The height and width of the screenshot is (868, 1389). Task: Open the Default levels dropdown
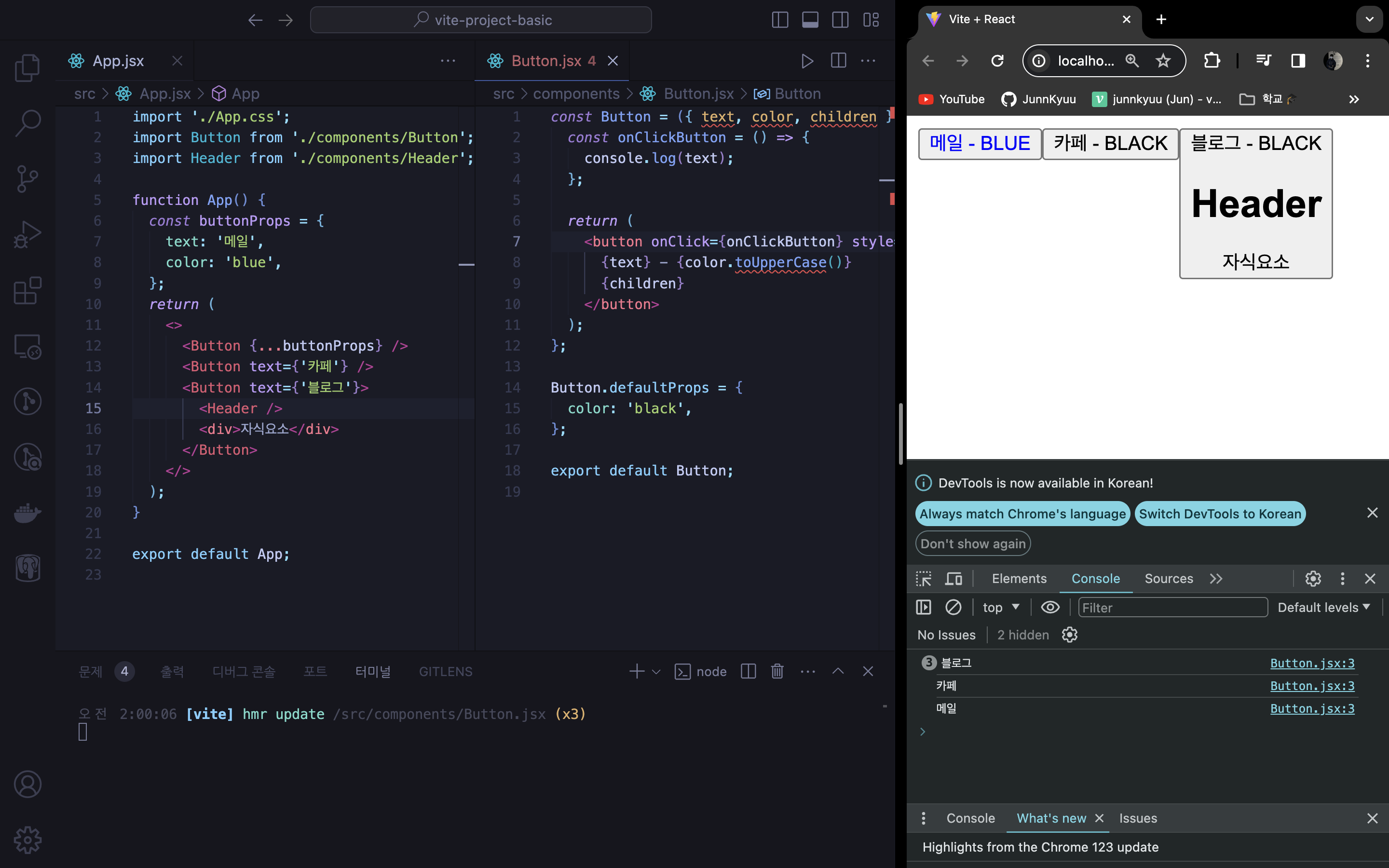coord(1323,608)
